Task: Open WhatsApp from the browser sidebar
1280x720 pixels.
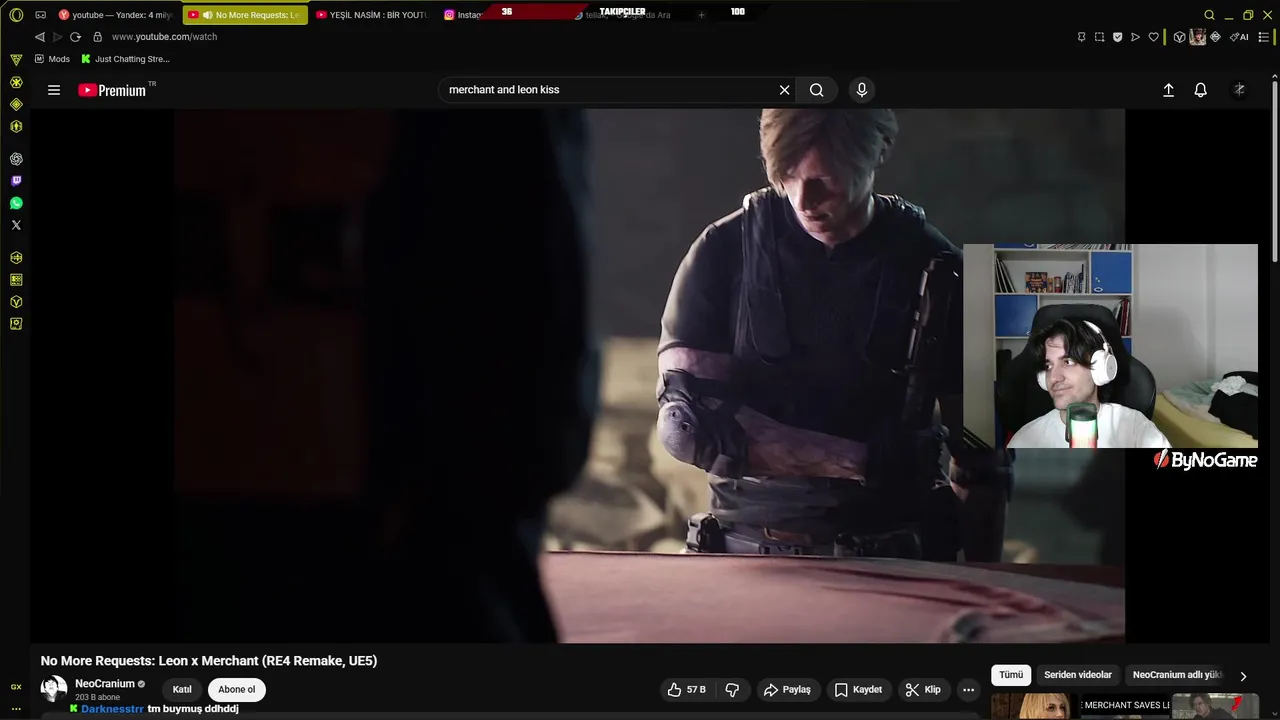Action: coord(16,203)
